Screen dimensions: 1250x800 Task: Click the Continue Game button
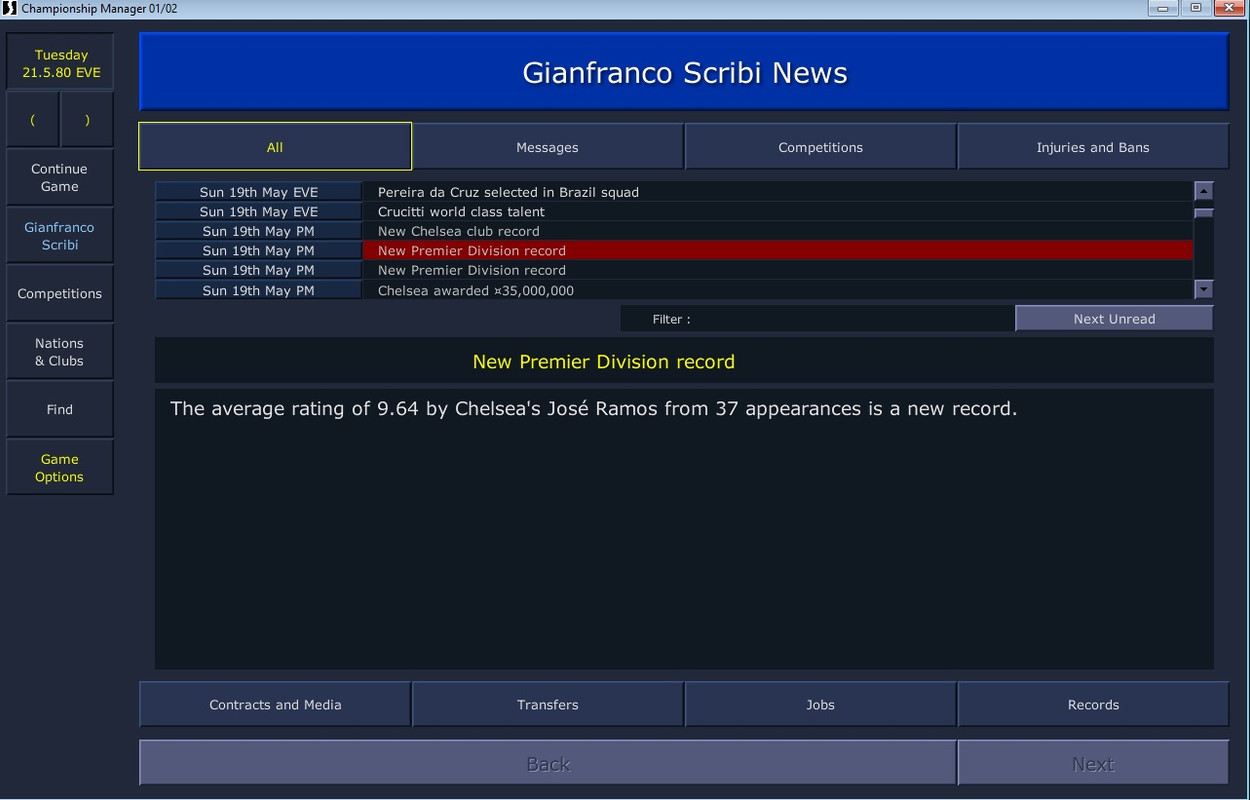[60, 178]
